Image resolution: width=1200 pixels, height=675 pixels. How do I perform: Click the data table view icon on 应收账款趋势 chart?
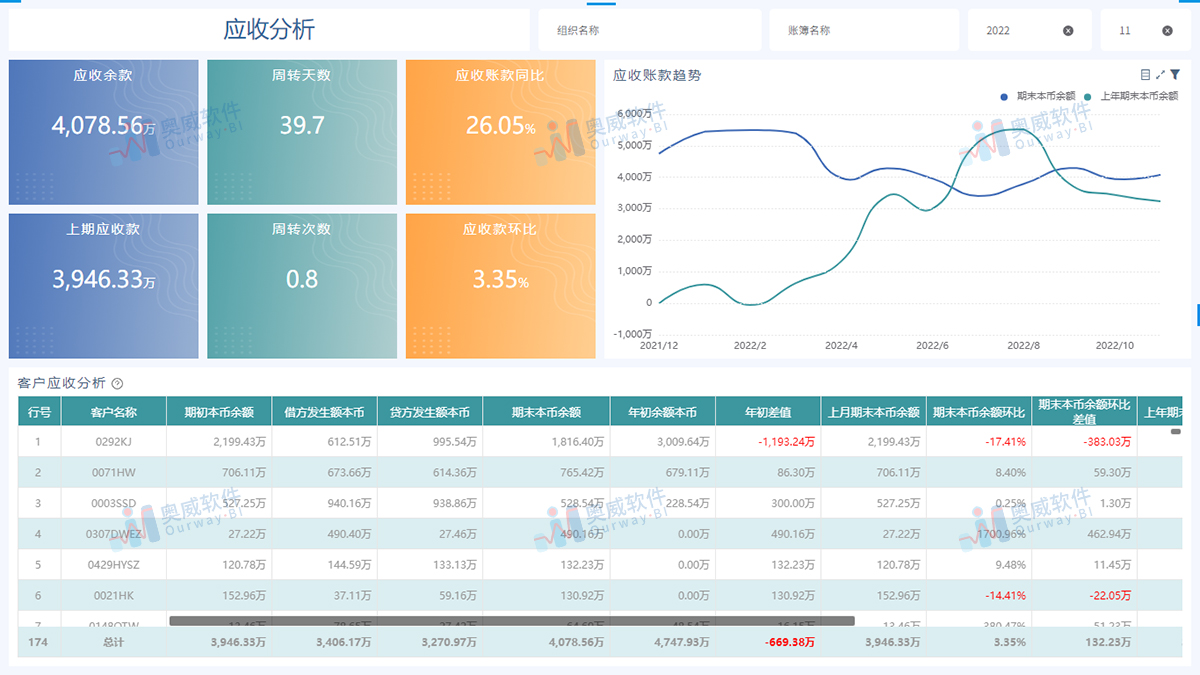[1146, 74]
